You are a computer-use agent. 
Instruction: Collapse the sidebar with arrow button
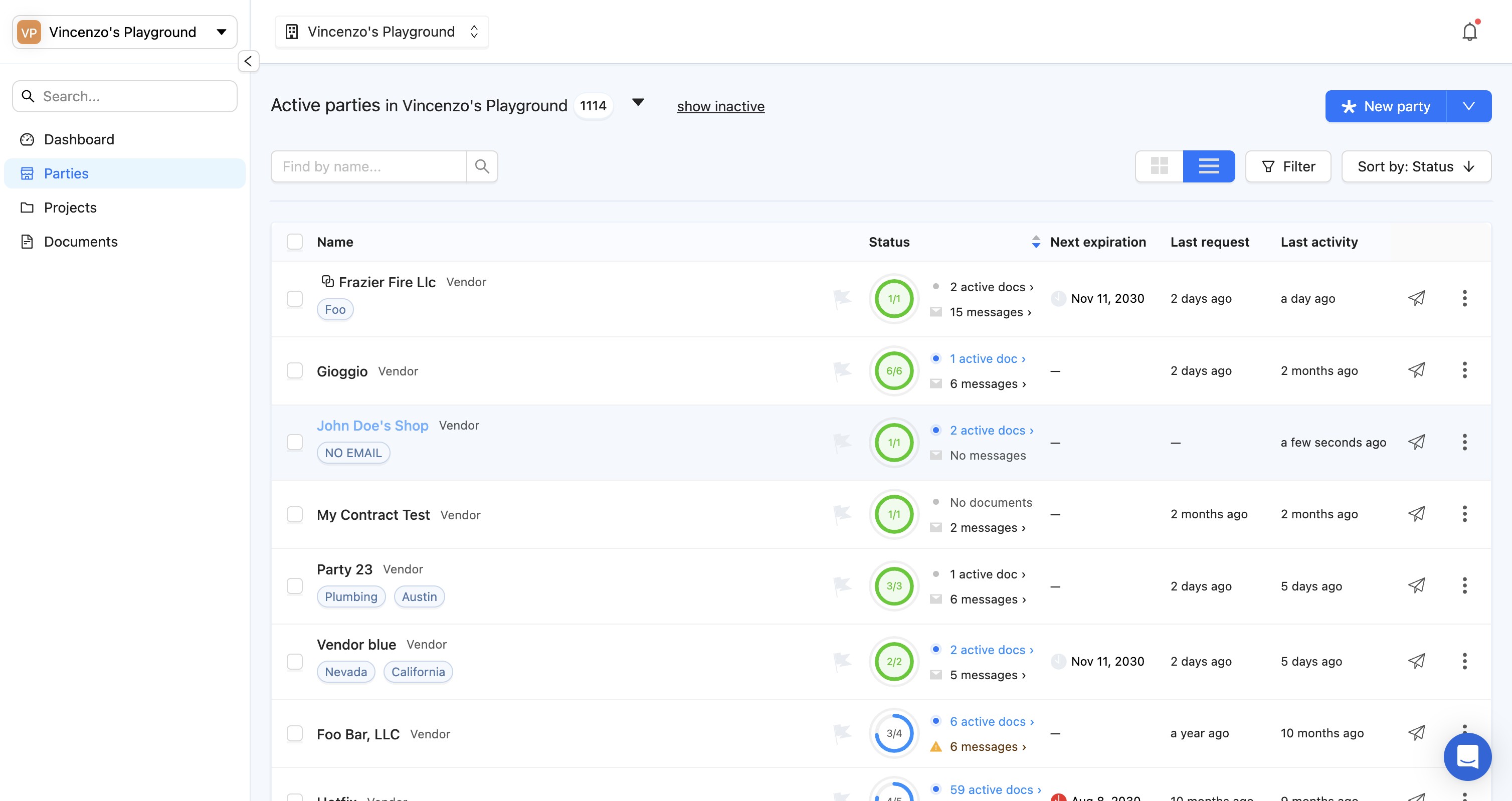[x=248, y=61]
